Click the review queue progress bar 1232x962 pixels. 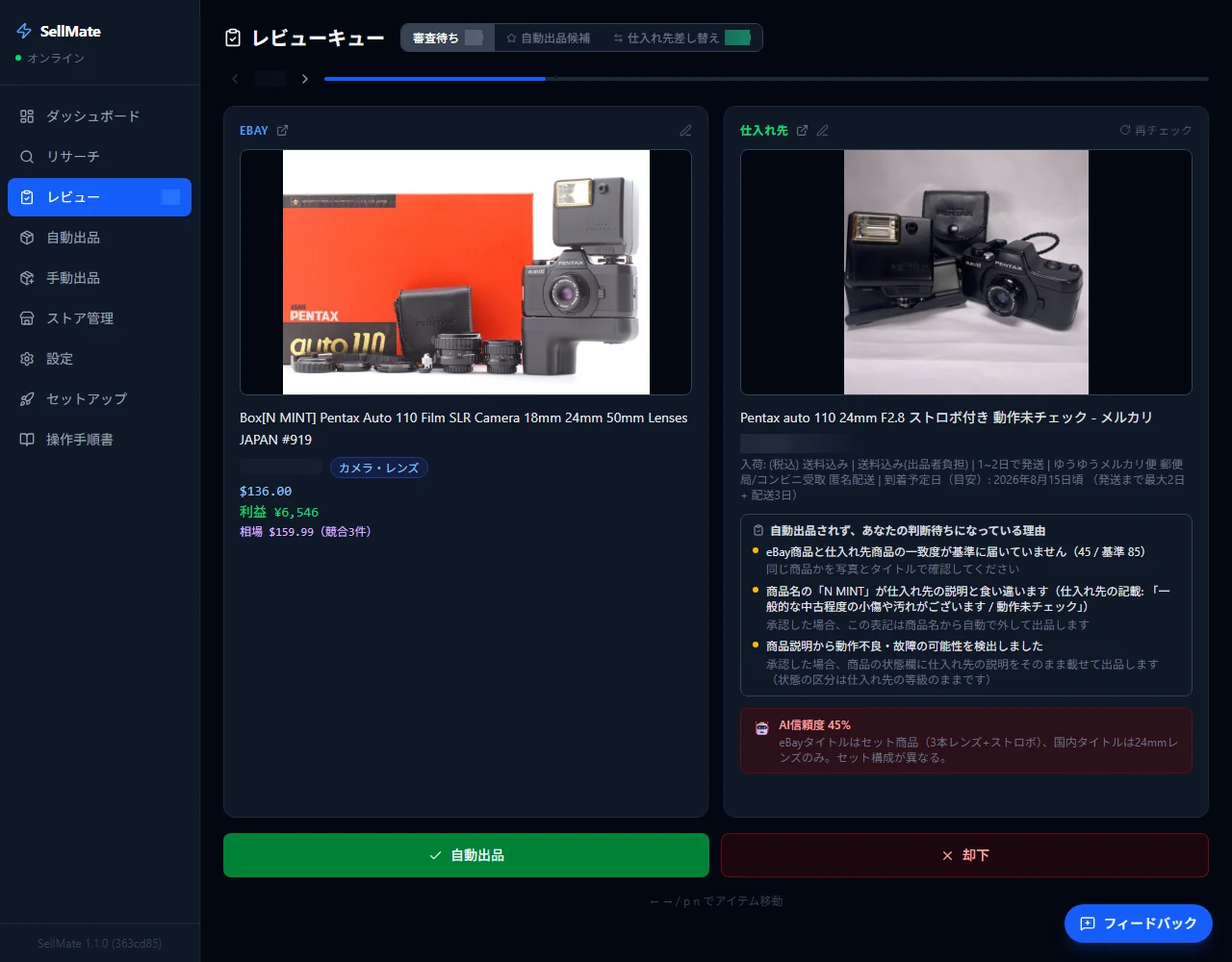click(x=766, y=79)
